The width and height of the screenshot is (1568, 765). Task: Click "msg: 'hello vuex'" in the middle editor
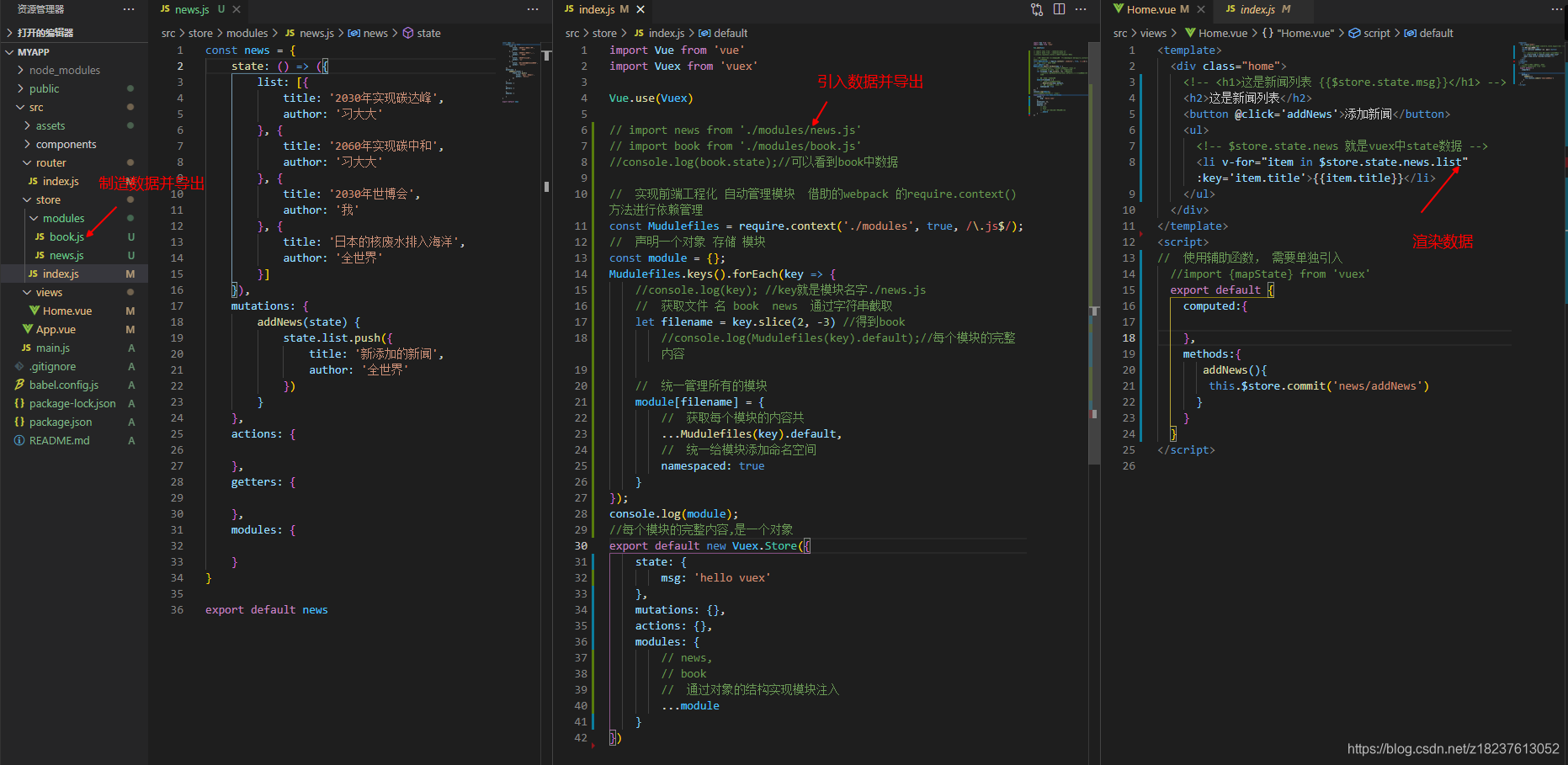point(715,577)
